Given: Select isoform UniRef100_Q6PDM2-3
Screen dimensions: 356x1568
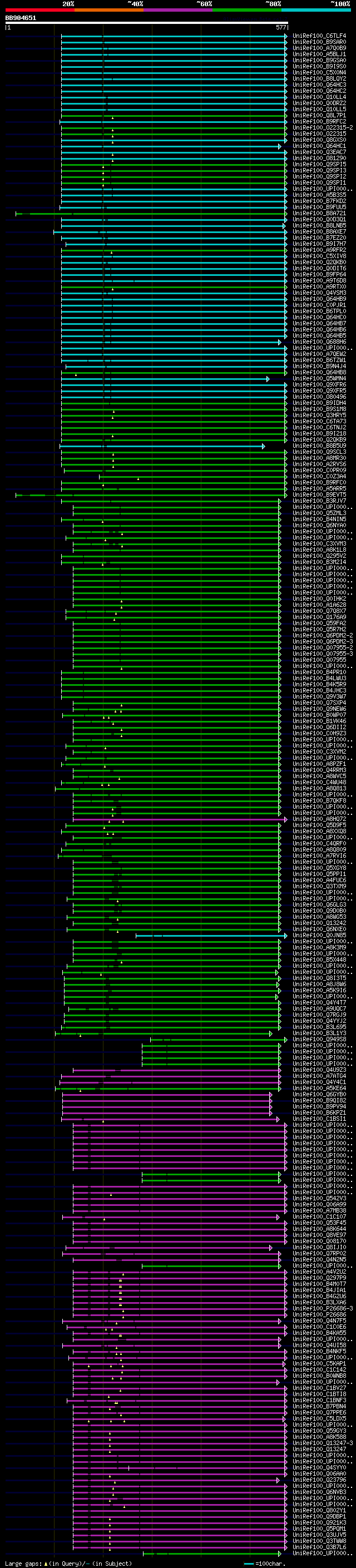Looking at the screenshot, I should click(x=323, y=641).
